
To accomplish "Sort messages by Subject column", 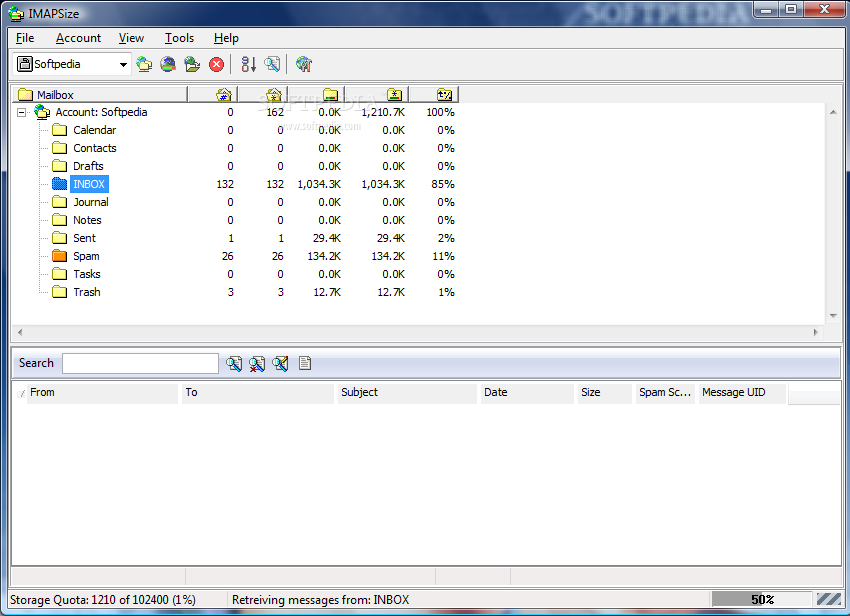I will point(407,393).
